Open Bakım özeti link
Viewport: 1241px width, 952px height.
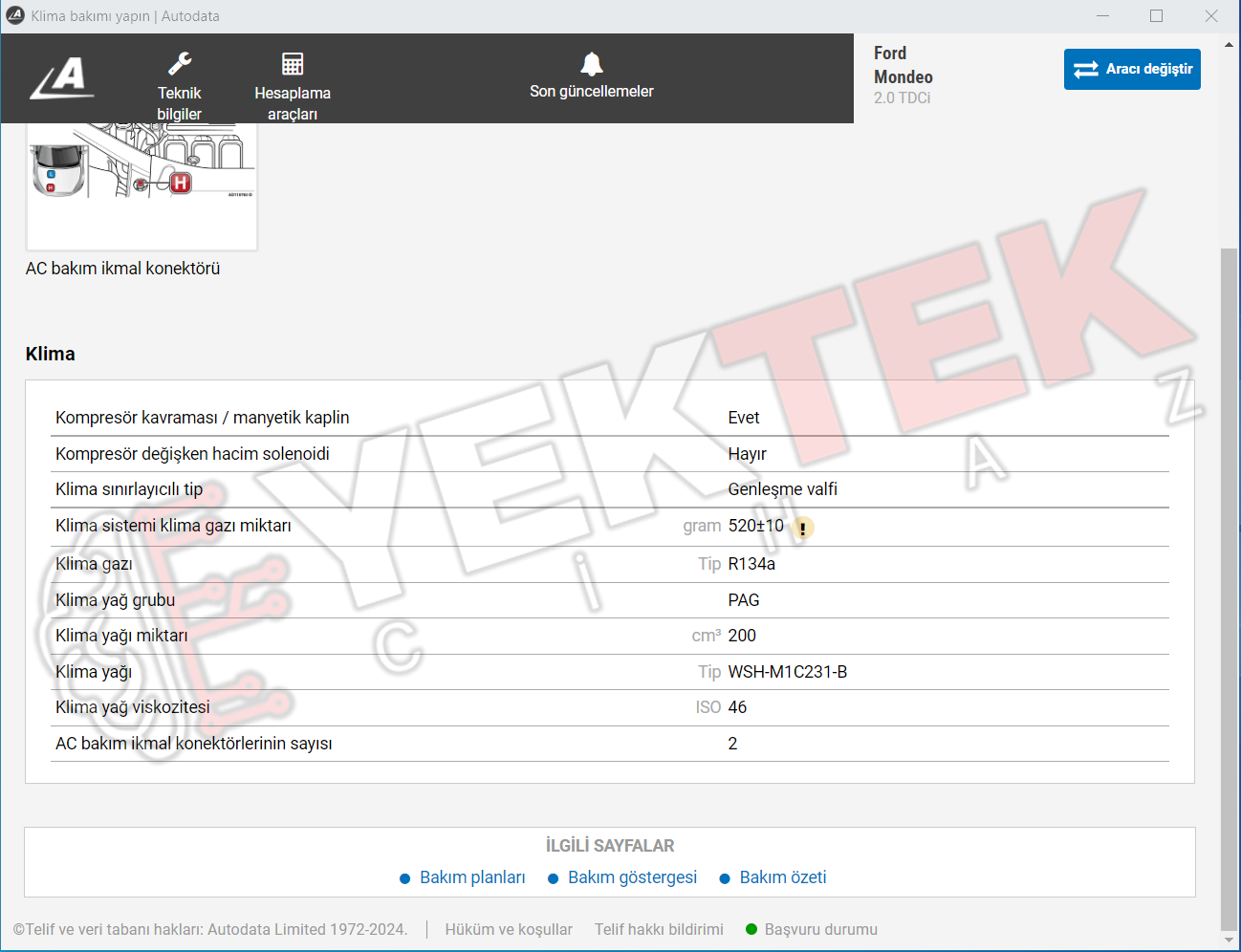tap(783, 877)
